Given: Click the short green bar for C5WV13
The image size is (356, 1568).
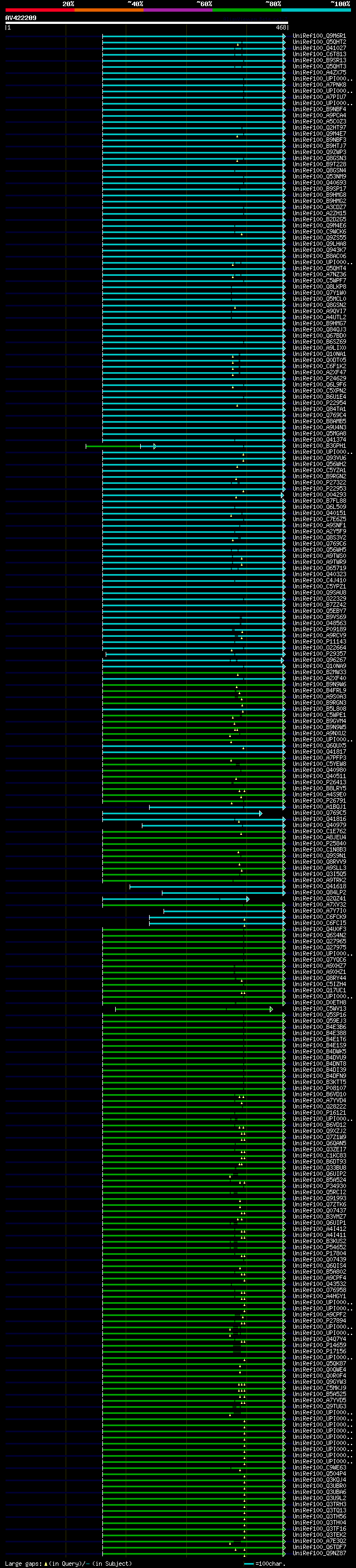Looking at the screenshot, I should [x=194, y=1009].
